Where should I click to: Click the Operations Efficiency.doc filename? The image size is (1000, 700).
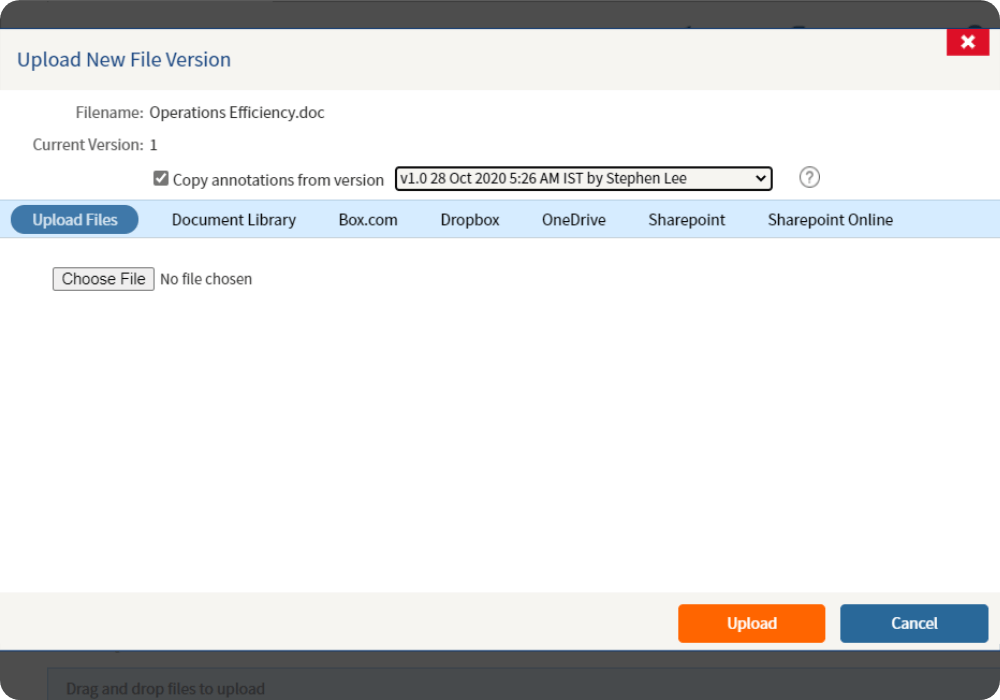(x=237, y=113)
